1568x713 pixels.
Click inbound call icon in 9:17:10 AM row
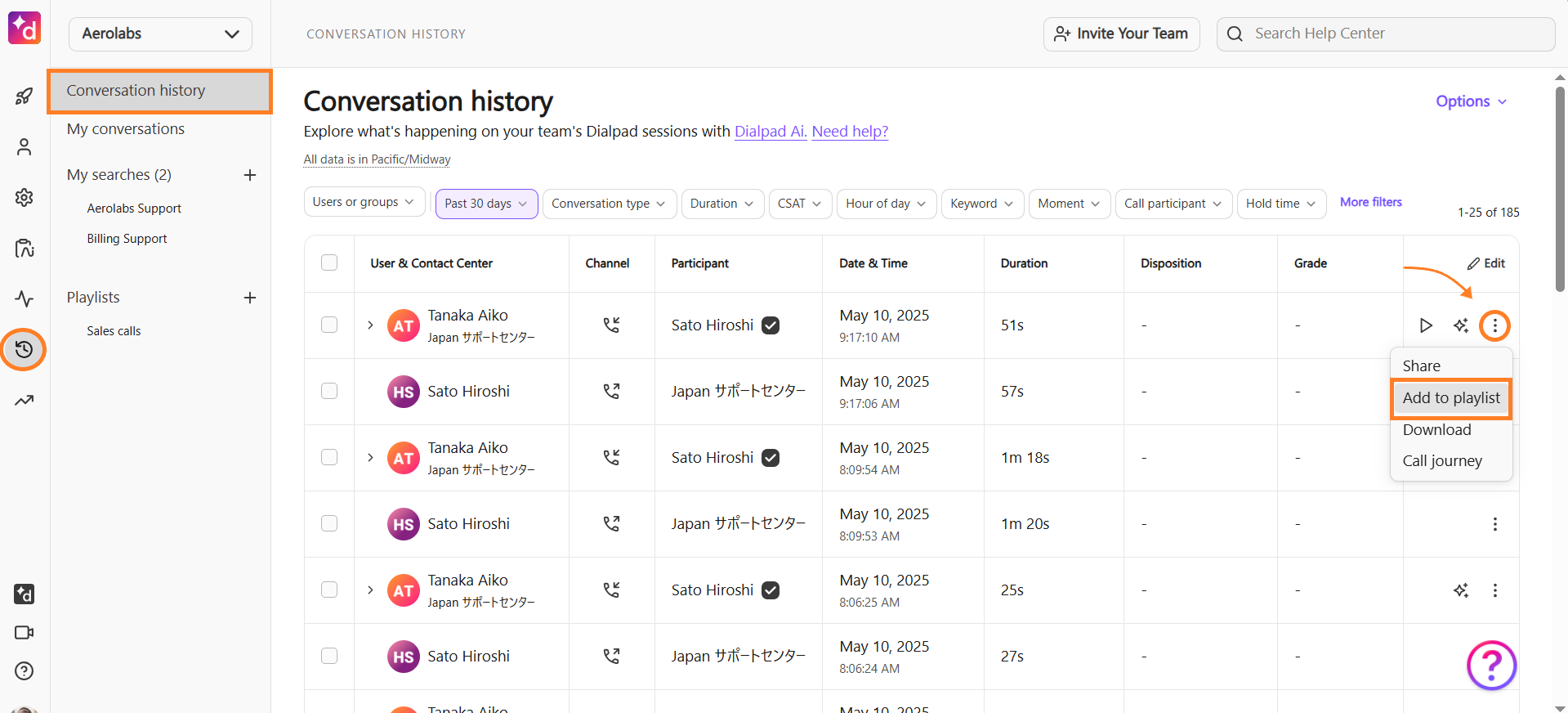point(611,325)
